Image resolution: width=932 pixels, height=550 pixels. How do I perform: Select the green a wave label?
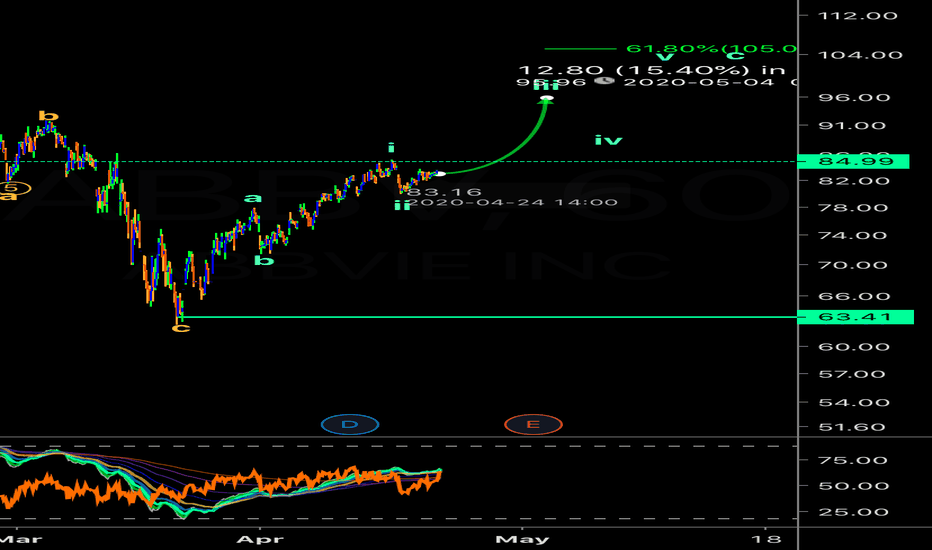click(253, 198)
